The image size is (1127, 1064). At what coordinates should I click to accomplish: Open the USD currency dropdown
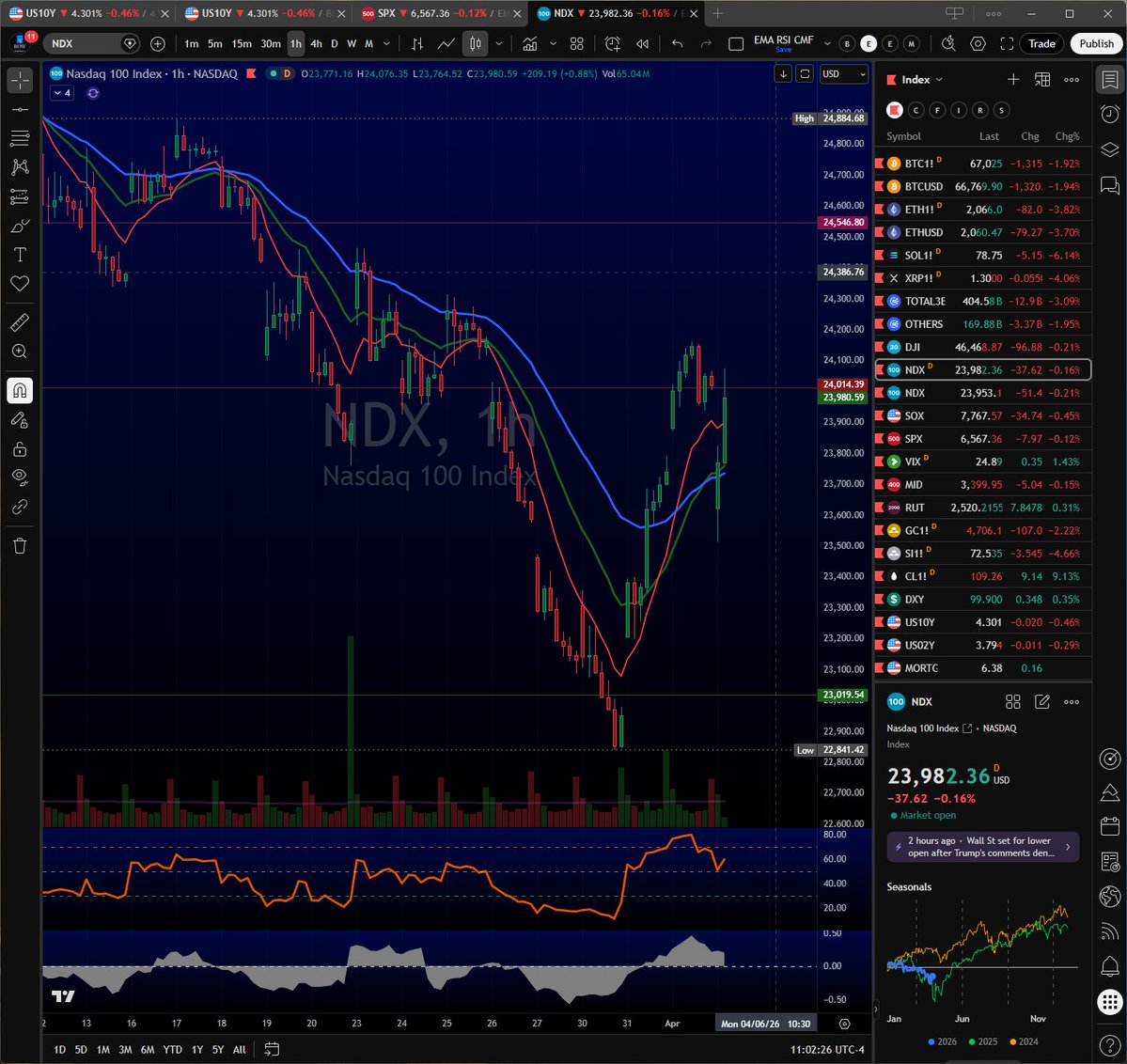844,74
